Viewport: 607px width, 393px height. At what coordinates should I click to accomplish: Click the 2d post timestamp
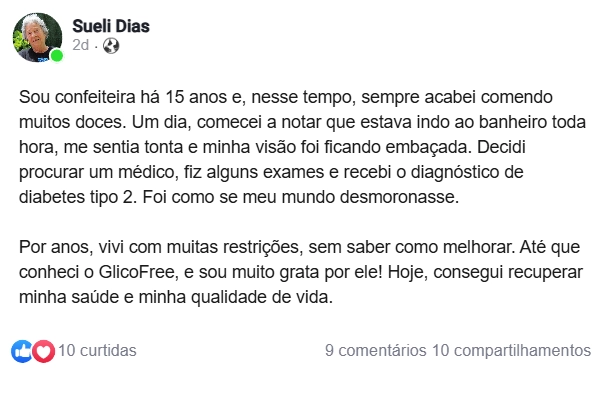pyautogui.click(x=81, y=45)
